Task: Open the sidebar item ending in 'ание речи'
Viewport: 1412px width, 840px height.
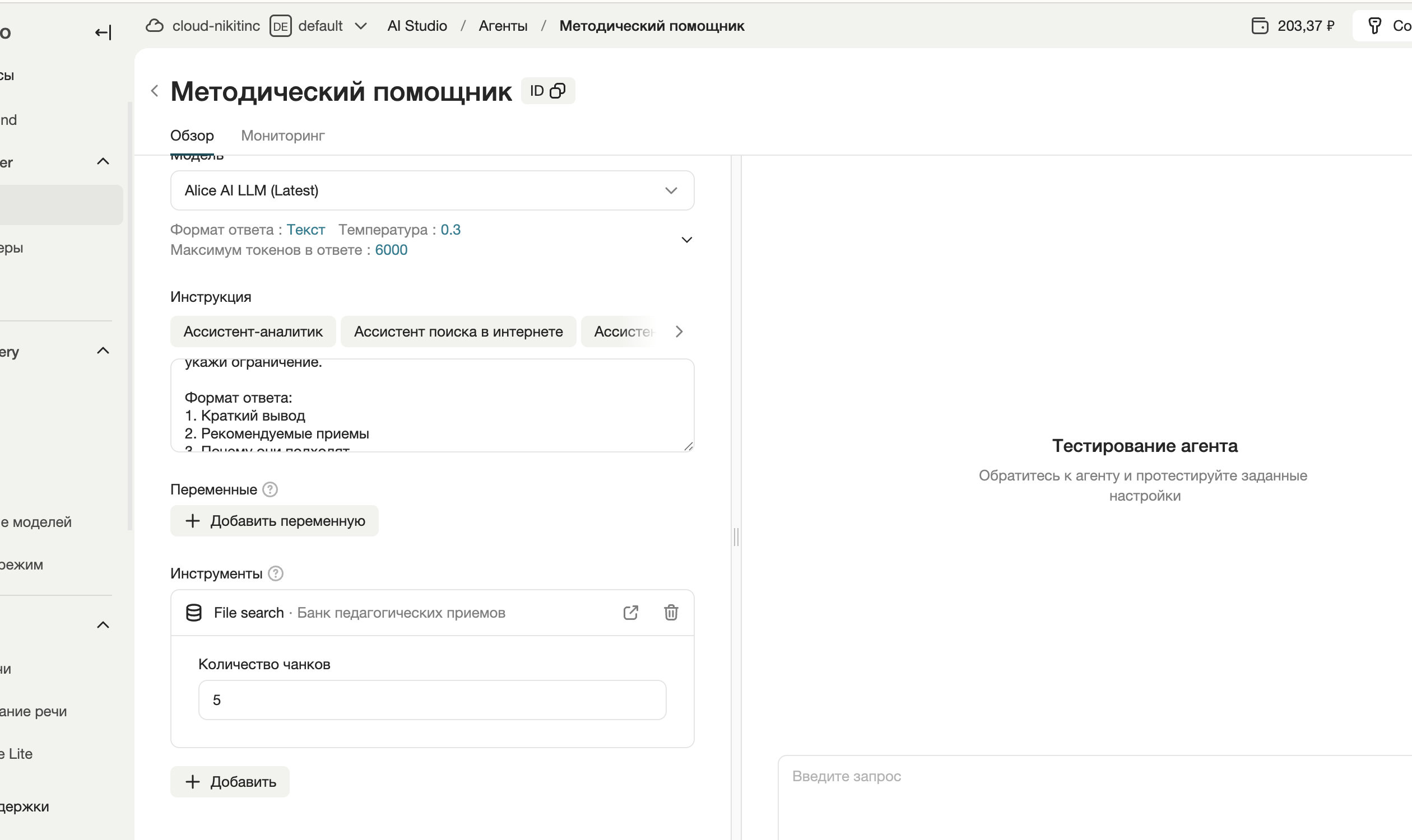Action: pos(34,712)
